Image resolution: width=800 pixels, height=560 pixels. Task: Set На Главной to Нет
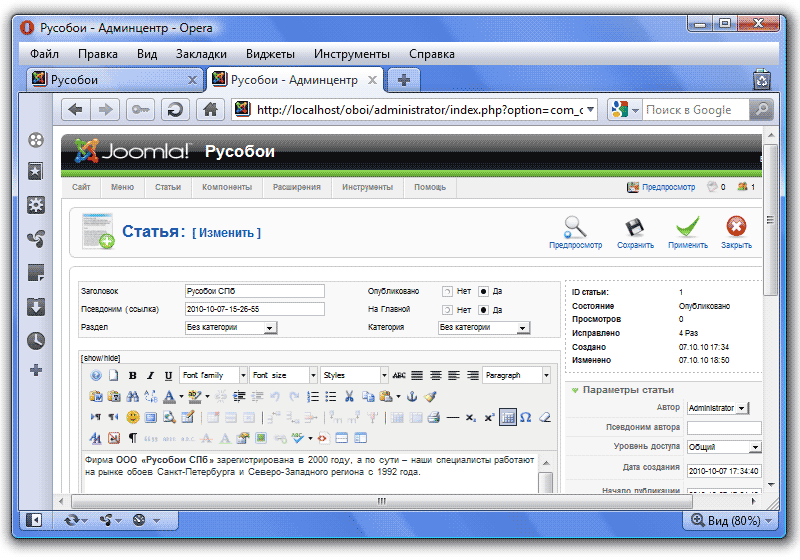[x=448, y=310]
